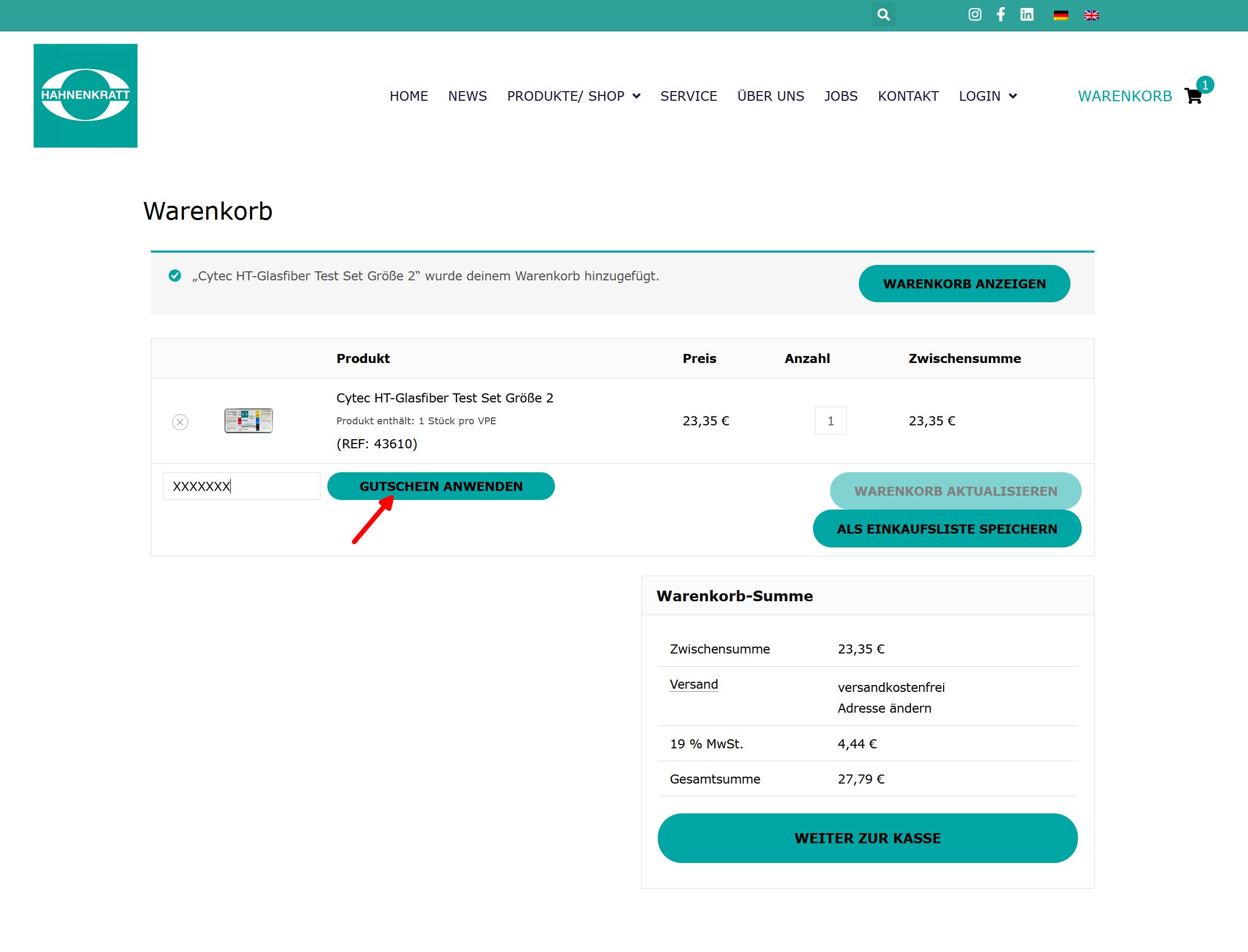Open Cytec HT-Glasfiber Test Set product link
The height and width of the screenshot is (952, 1248).
click(x=445, y=398)
